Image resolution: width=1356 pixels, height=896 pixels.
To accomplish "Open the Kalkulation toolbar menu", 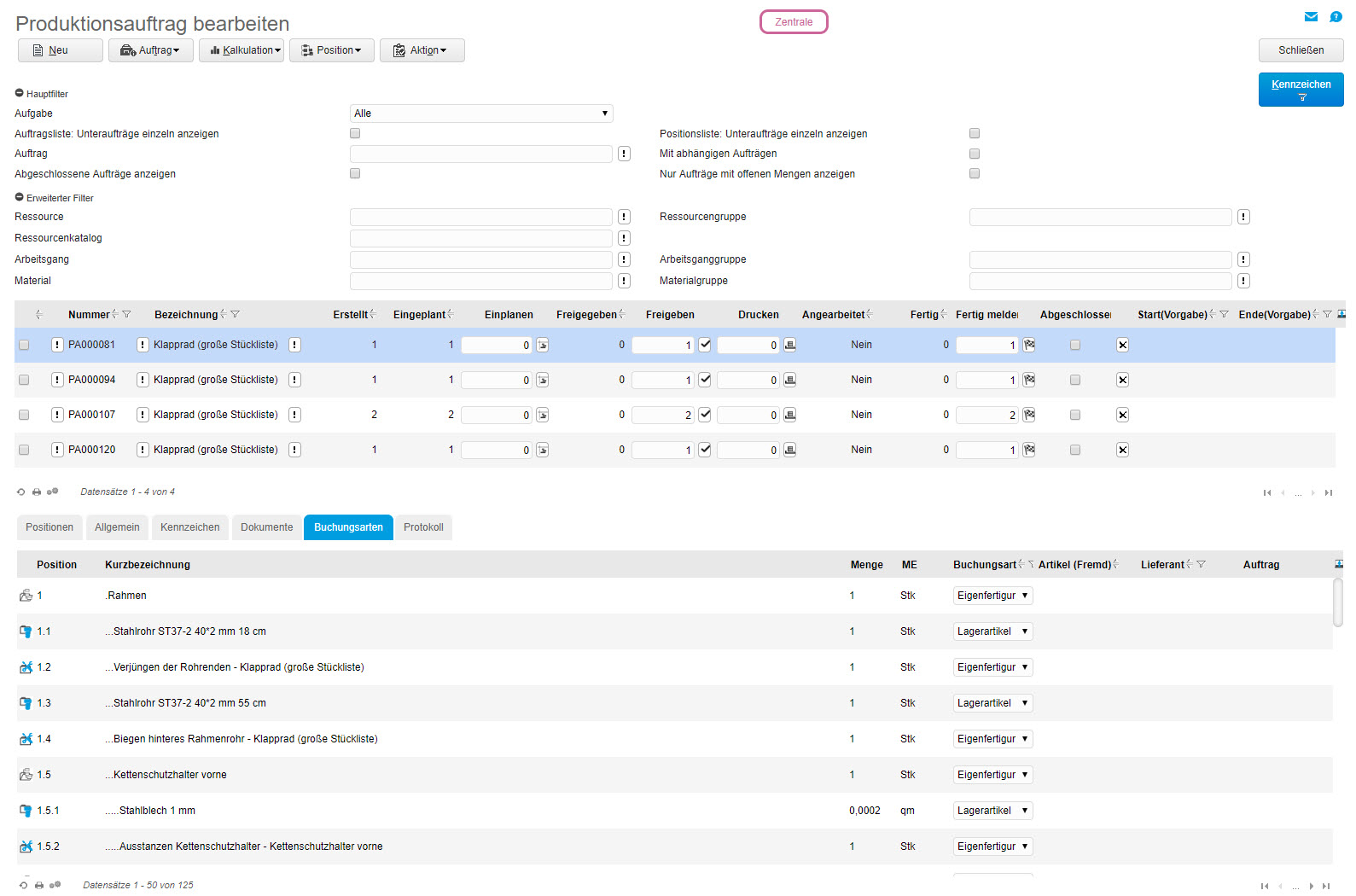I will point(242,50).
